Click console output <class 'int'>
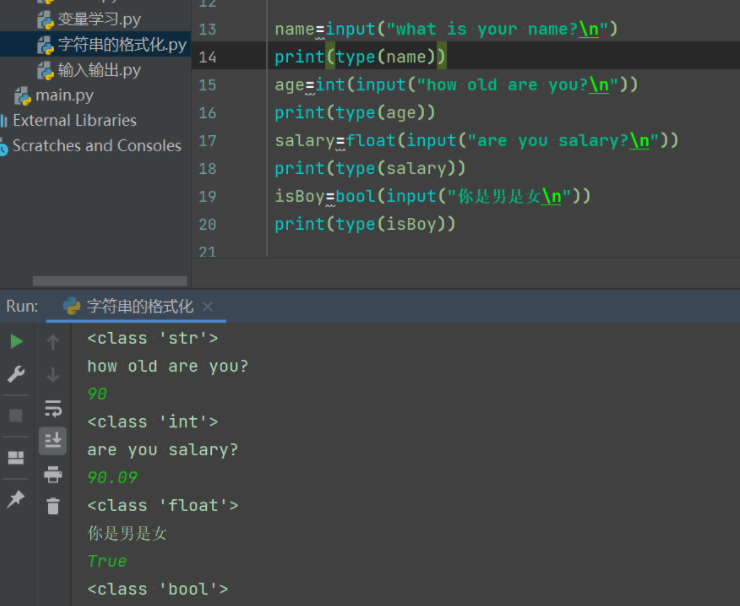 [153, 422]
